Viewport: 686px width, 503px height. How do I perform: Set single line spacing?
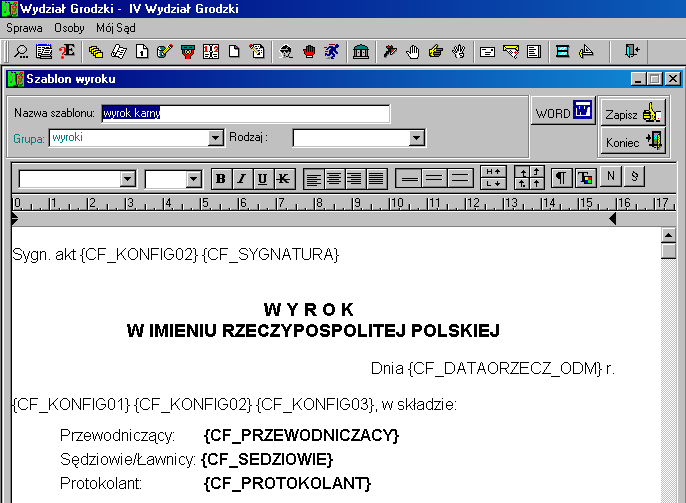tap(409, 179)
